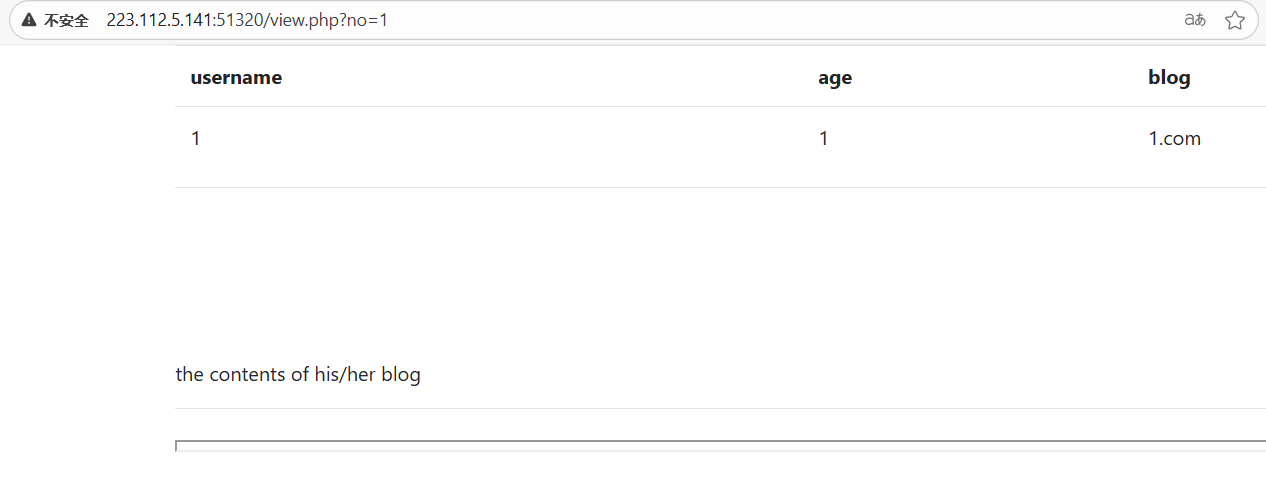Image resolution: width=1266 pixels, height=502 pixels.
Task: Click empty space inside the address bar
Action: 780,20
